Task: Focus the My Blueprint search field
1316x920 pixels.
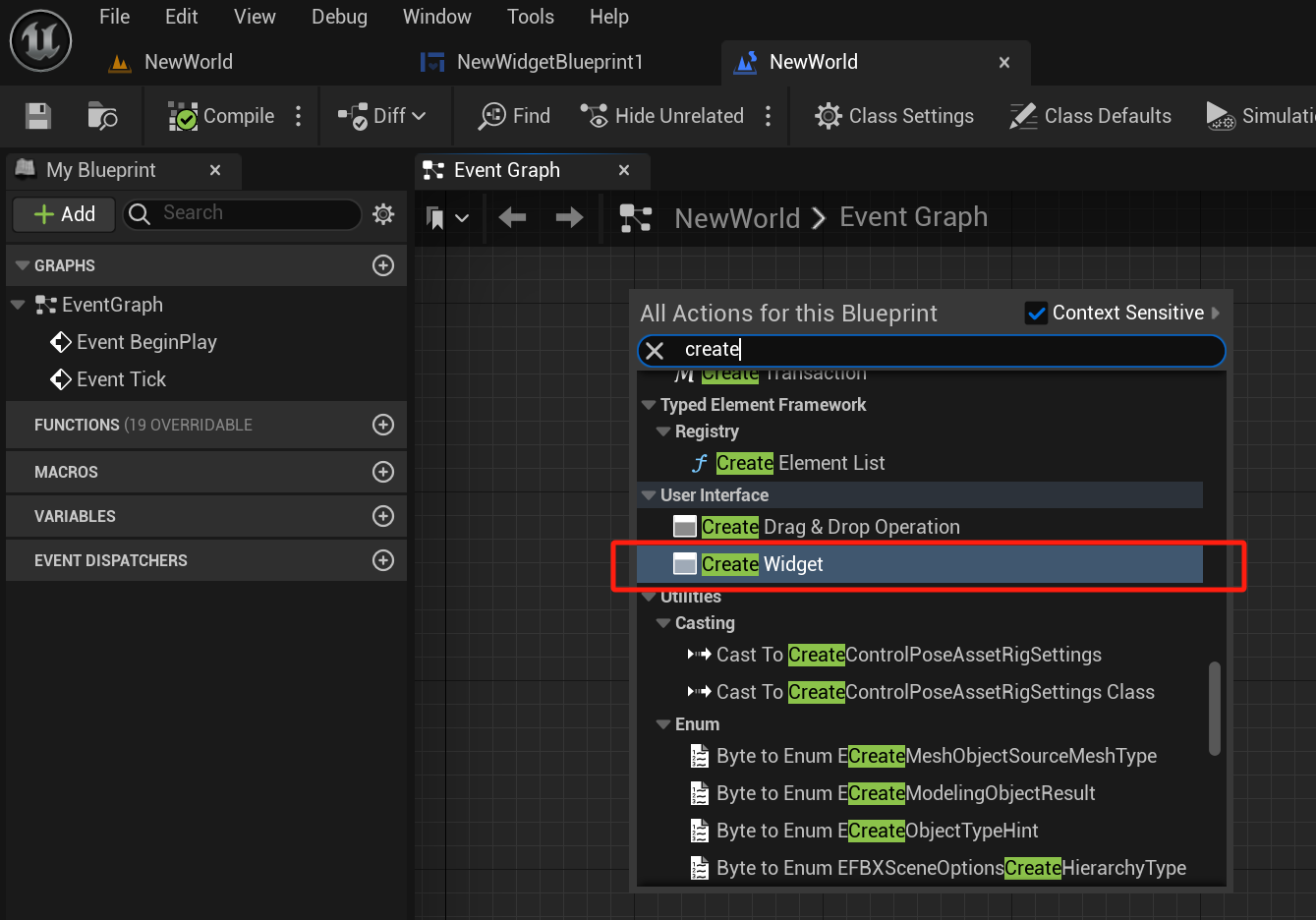Action: pos(243,213)
